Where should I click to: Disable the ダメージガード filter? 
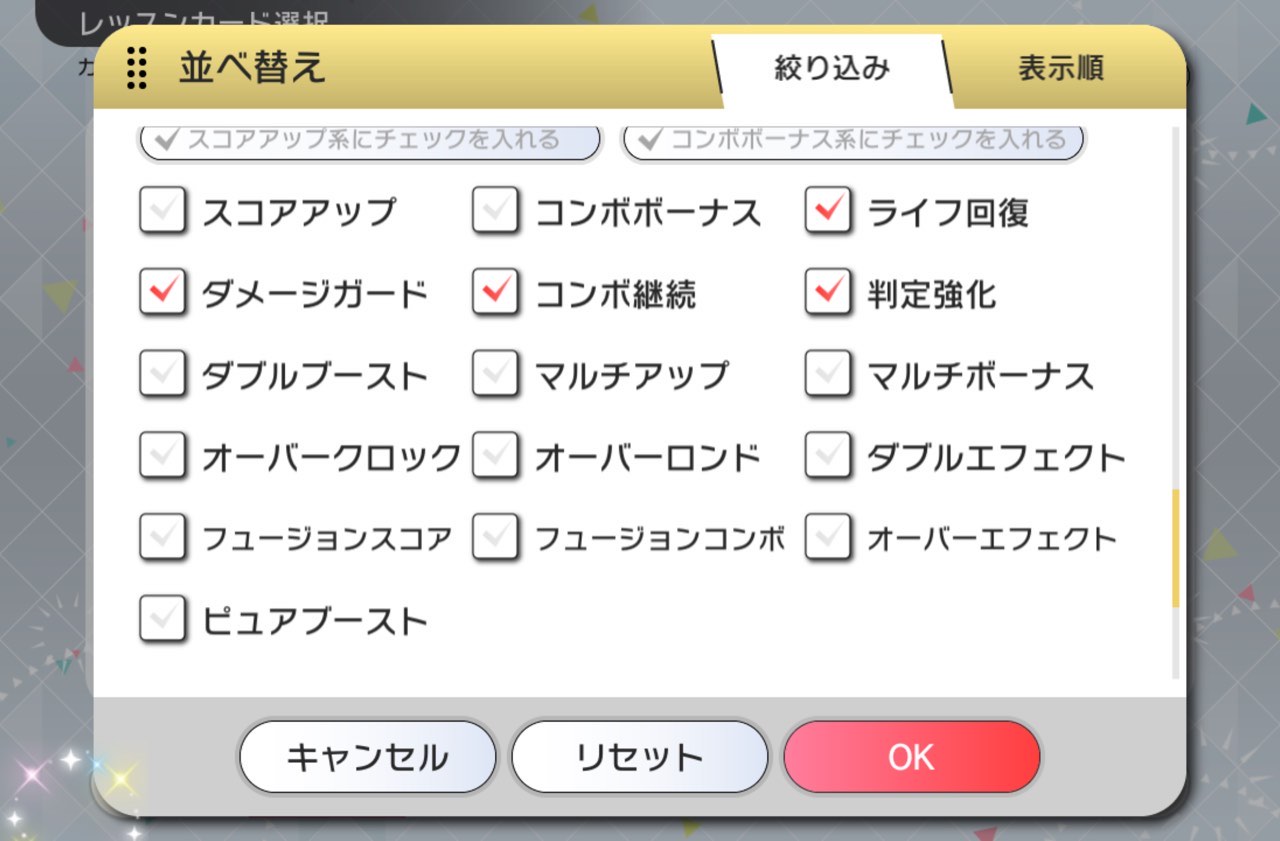click(163, 294)
